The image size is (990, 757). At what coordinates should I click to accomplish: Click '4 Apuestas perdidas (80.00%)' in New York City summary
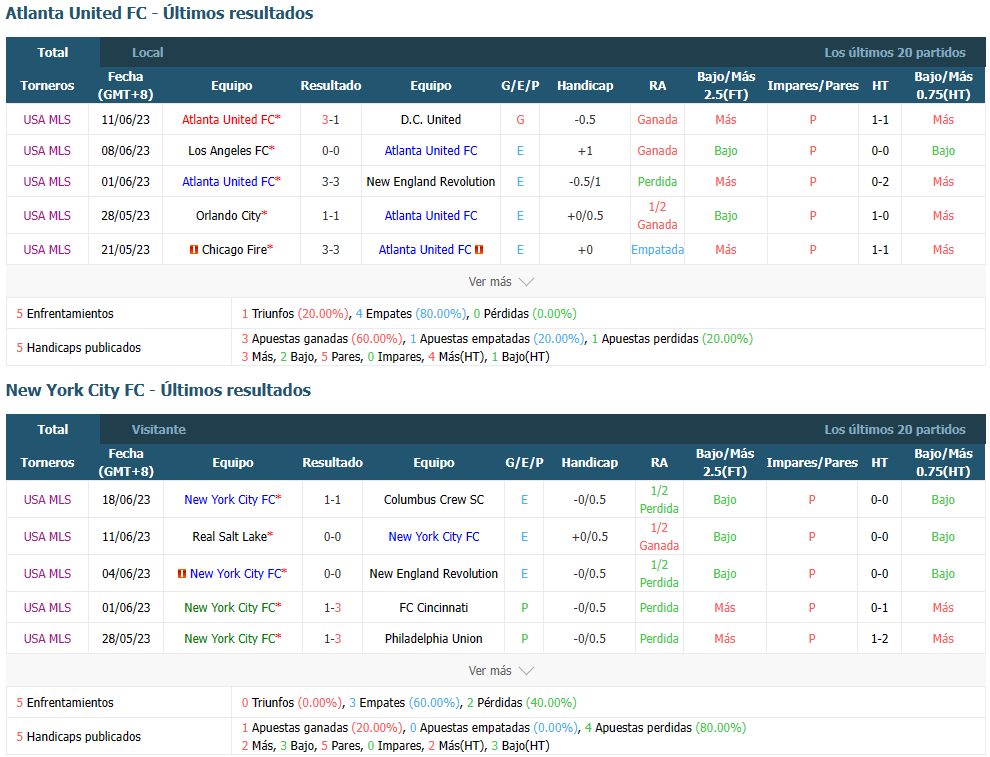pos(665,728)
